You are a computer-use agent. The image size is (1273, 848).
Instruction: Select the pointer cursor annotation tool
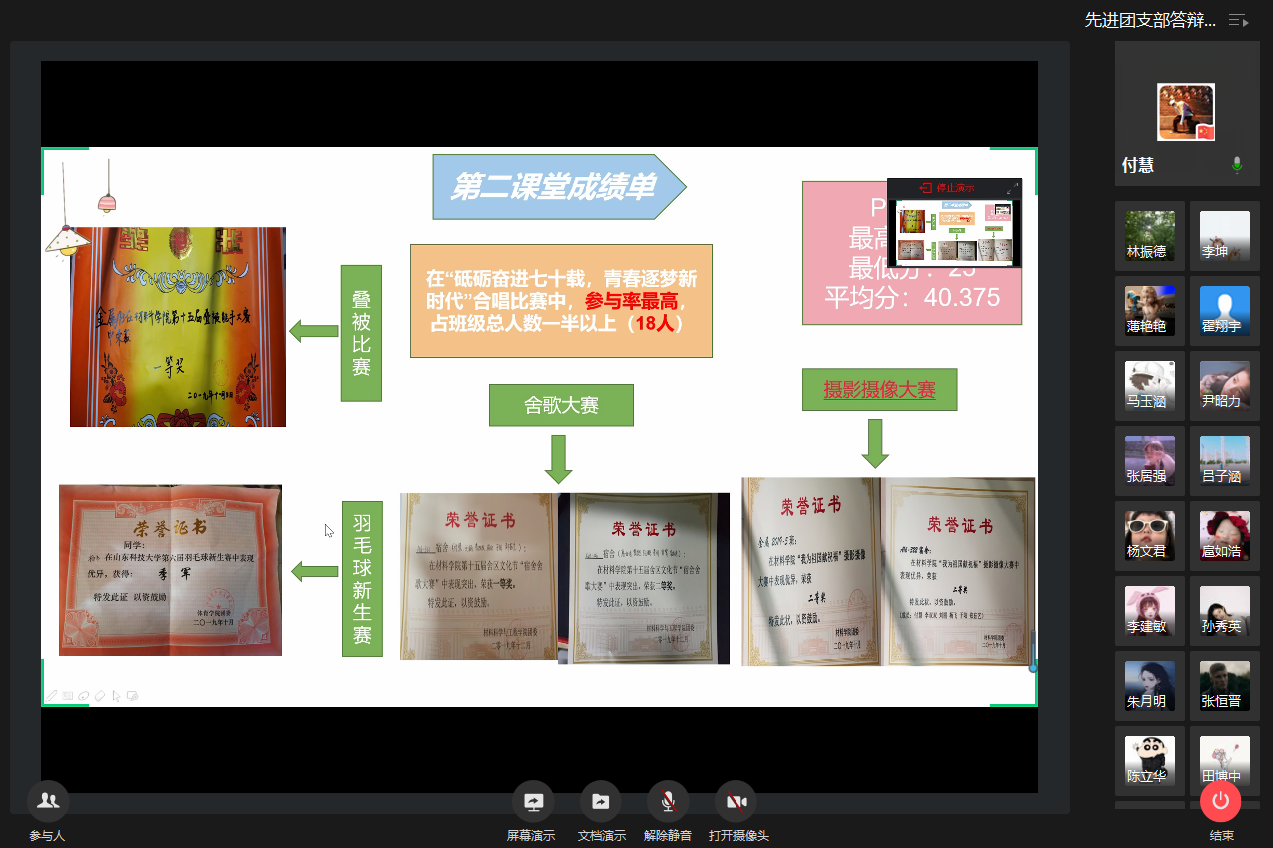(x=116, y=695)
